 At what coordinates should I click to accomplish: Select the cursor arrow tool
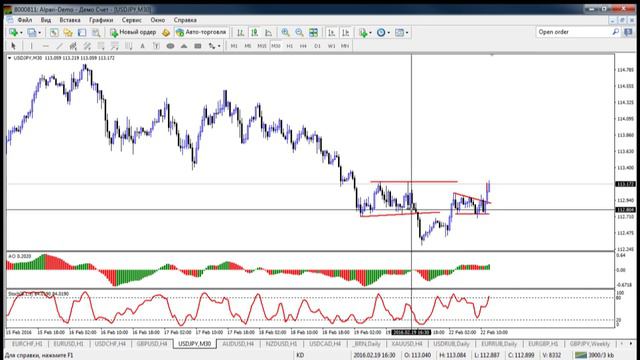[13, 46]
